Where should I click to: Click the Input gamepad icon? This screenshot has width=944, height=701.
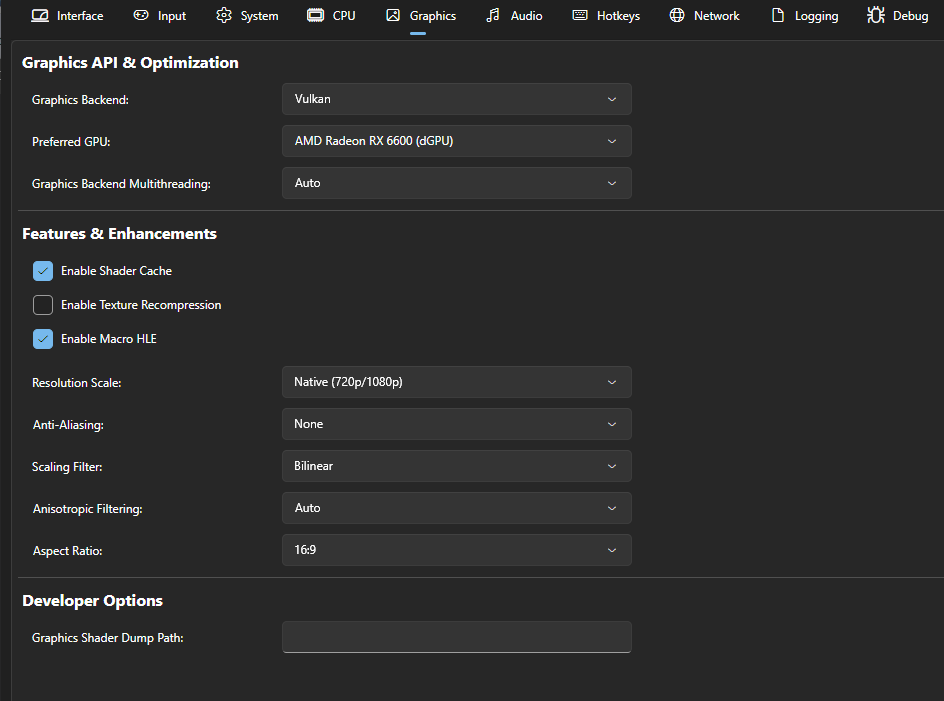(x=141, y=15)
